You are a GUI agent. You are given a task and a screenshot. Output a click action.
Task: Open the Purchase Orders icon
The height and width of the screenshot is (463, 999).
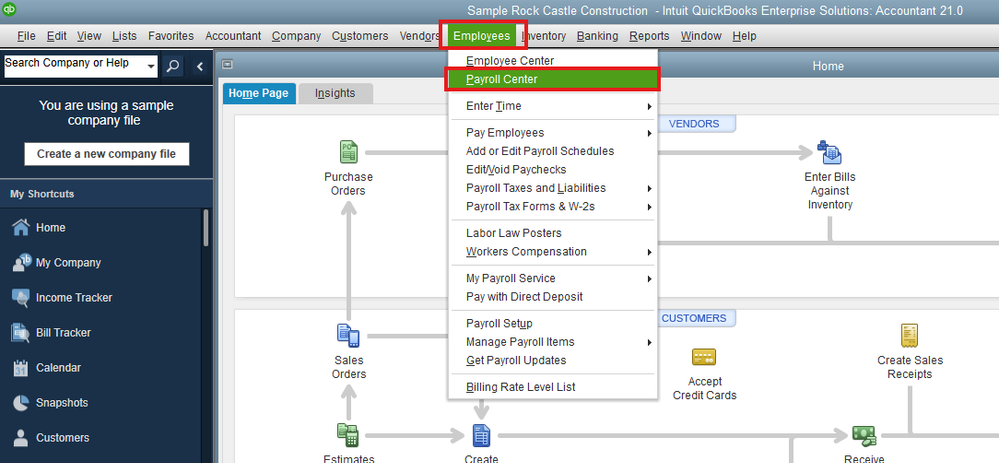(349, 153)
